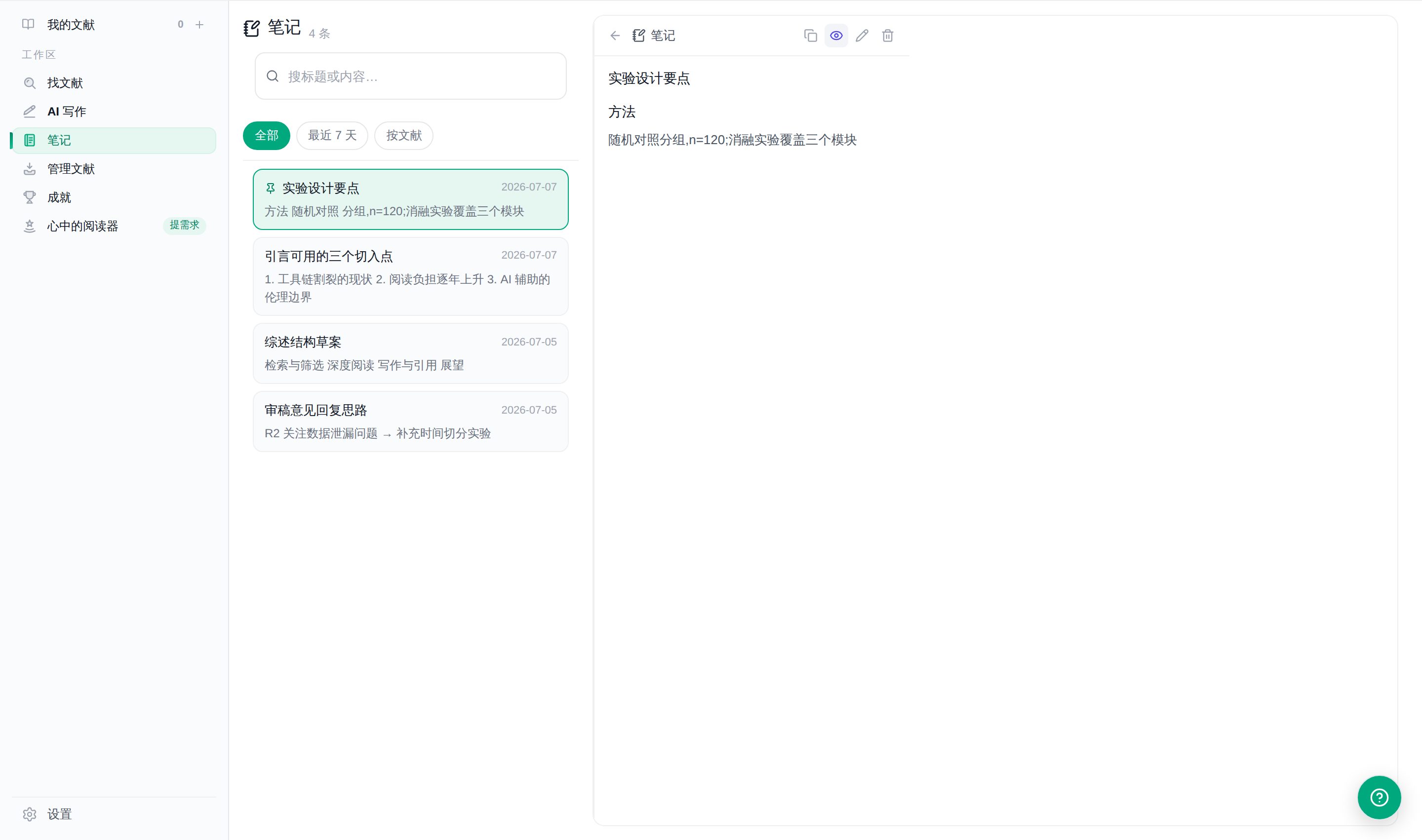This screenshot has width=1422, height=840.
Task: Open AI 写作 workspace
Action: 114,112
